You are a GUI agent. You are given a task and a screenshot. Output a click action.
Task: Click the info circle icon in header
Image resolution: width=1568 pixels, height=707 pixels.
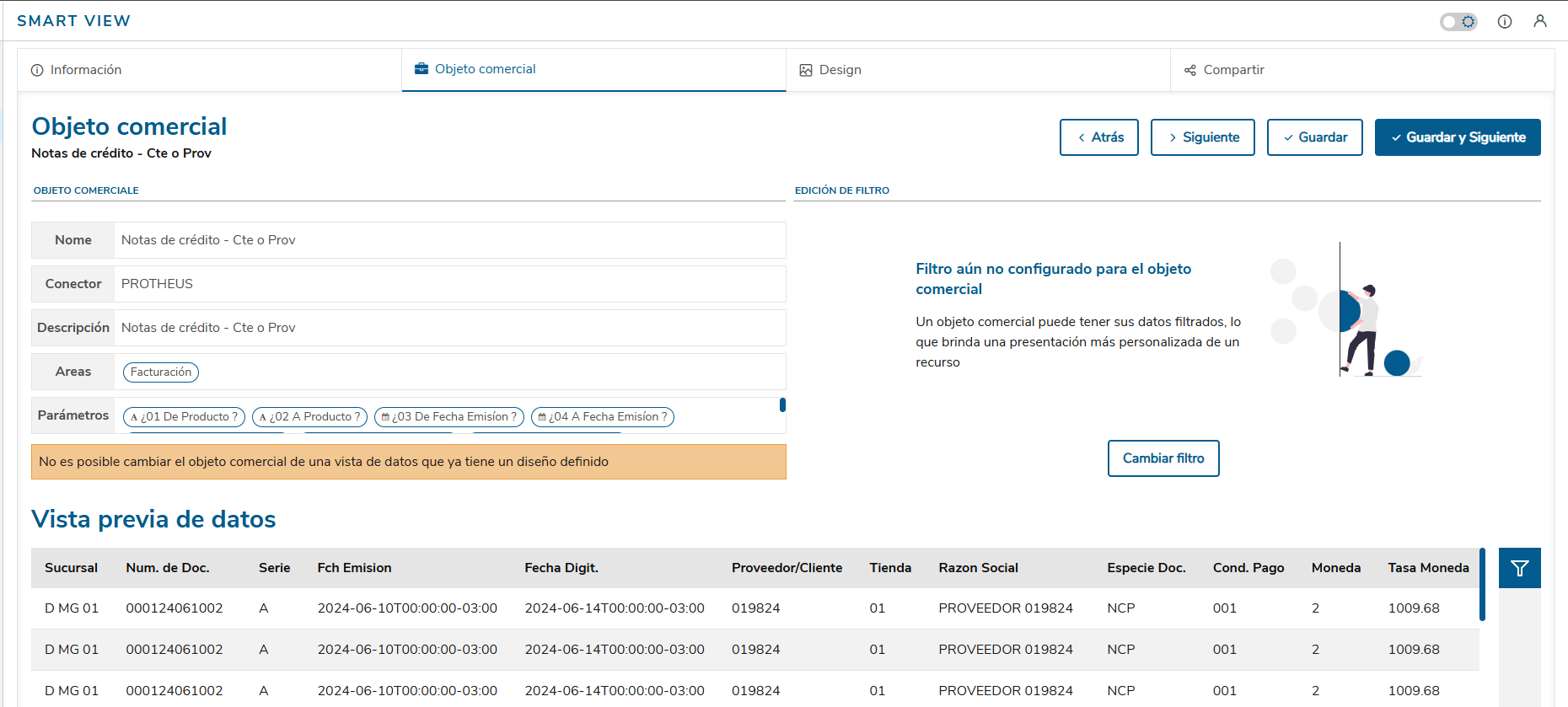(x=1505, y=22)
